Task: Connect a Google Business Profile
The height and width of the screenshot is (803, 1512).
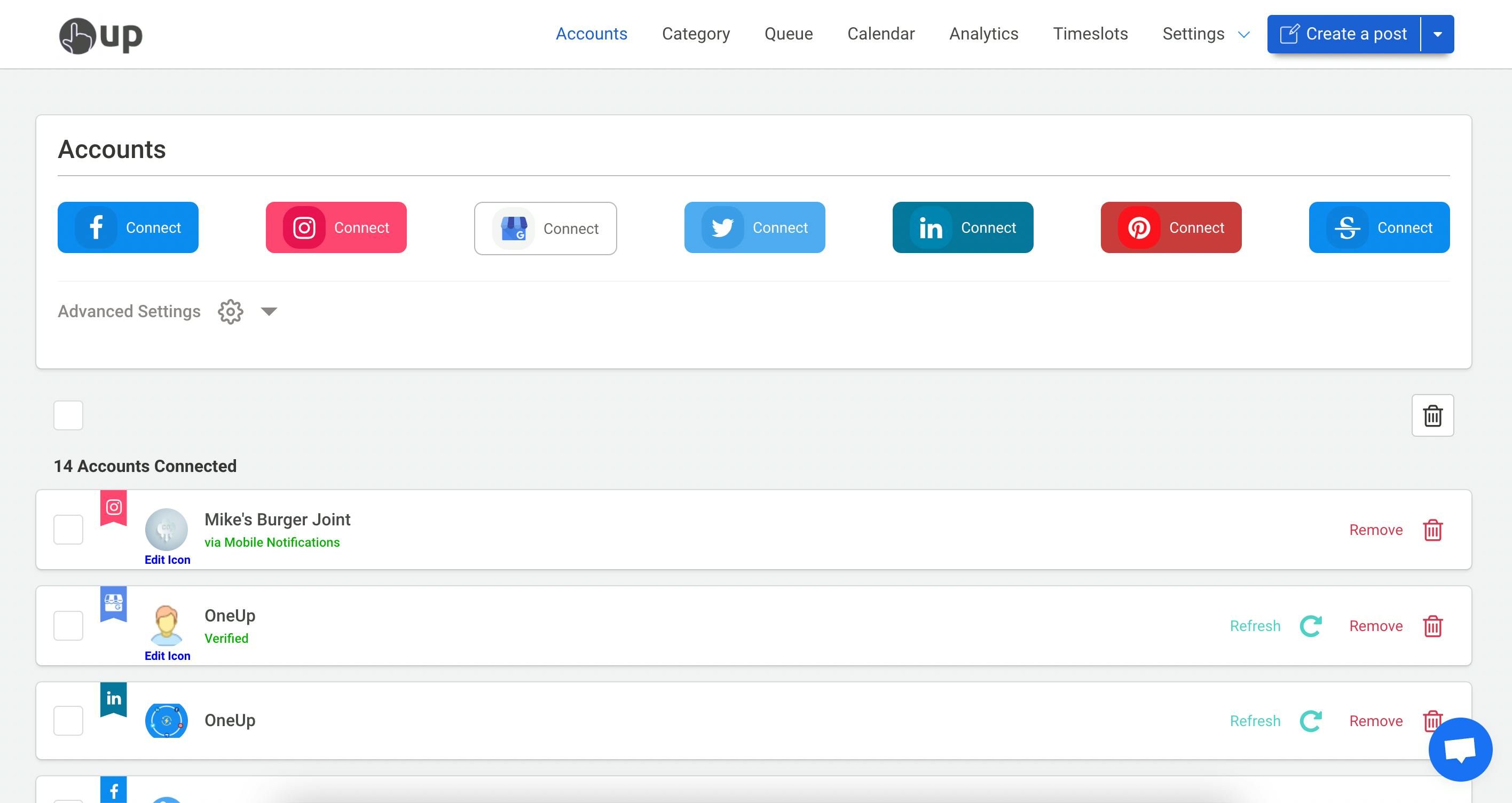Action: point(545,229)
